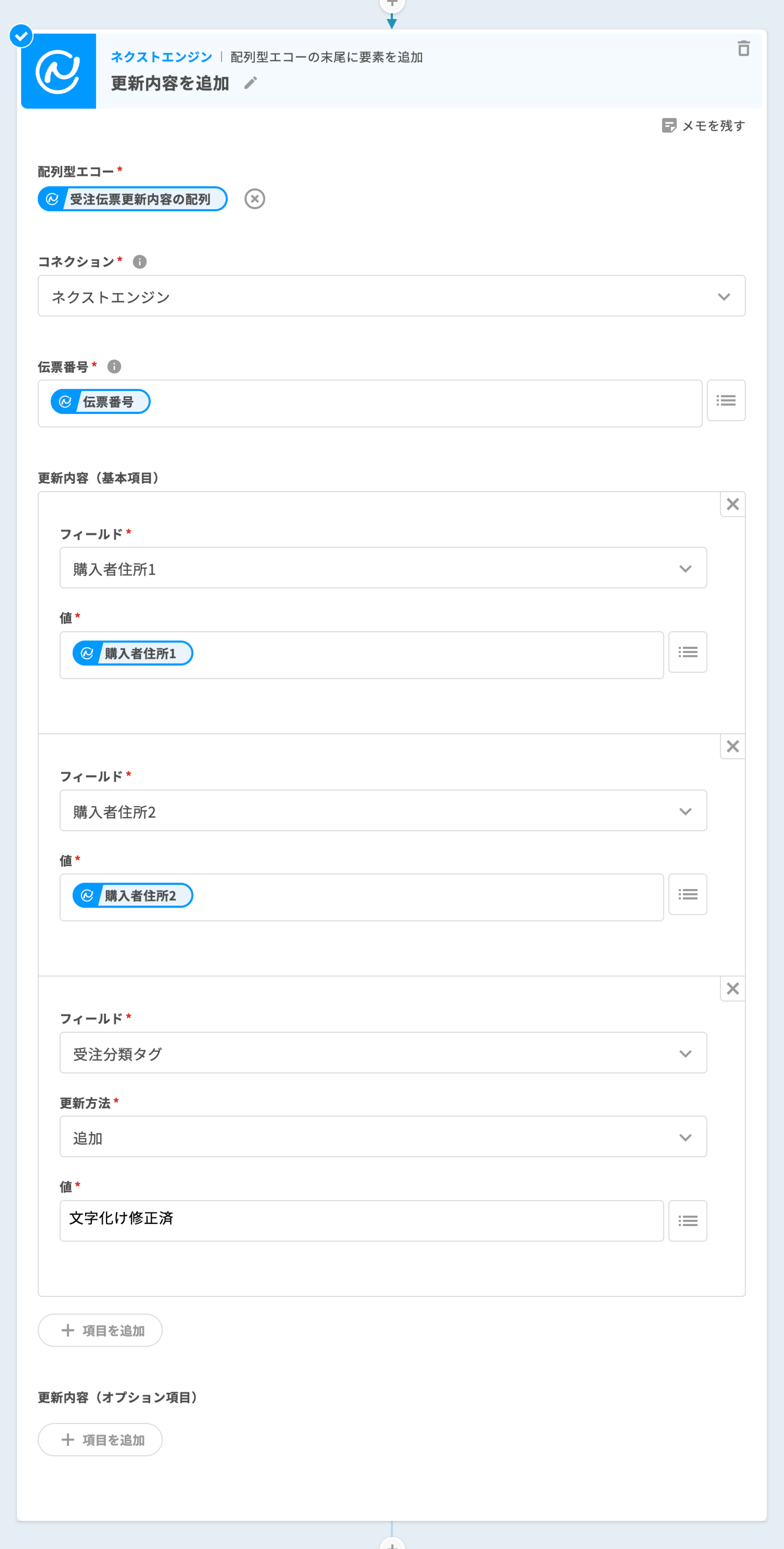Click the trash icon to delete step
Viewport: 784px width, 1549px height.
tap(743, 49)
